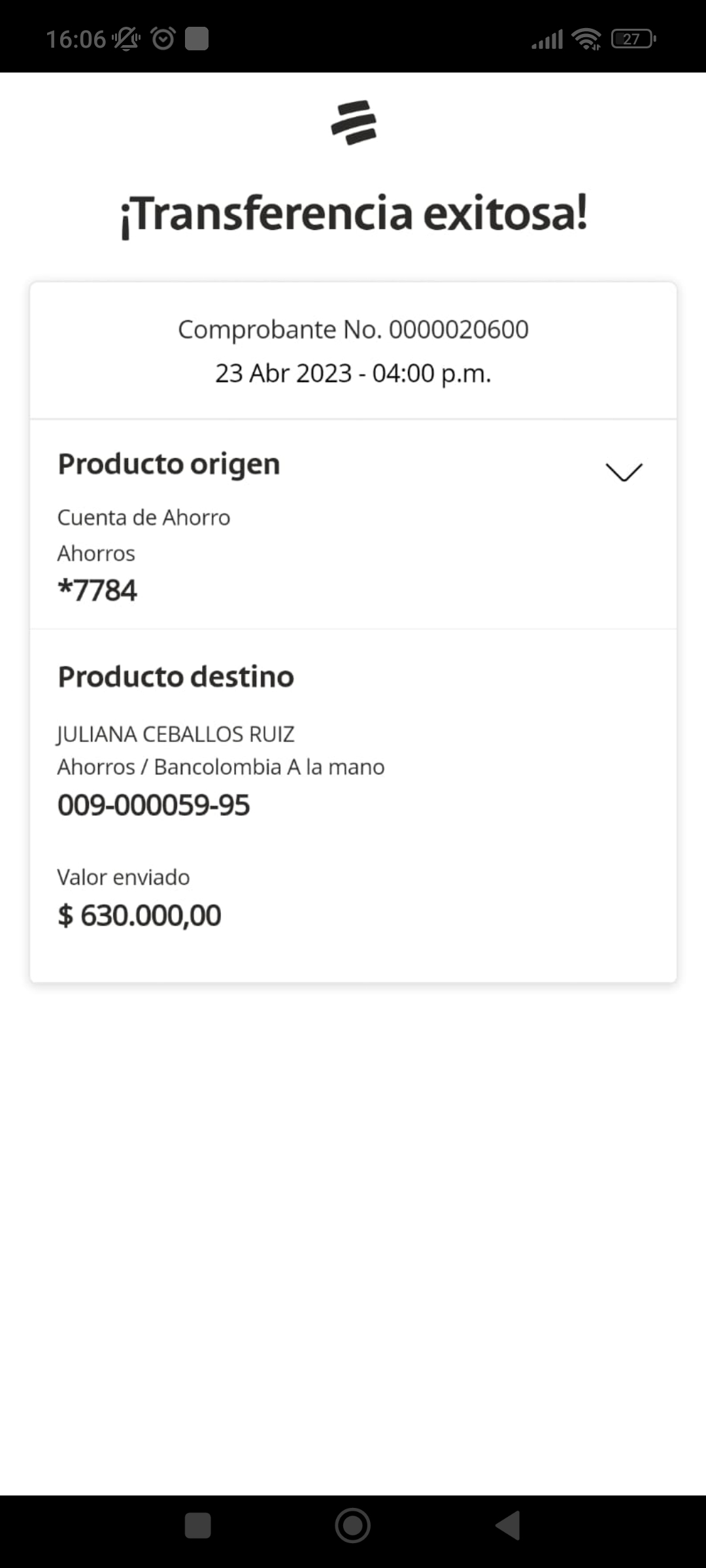Viewport: 706px width, 1568px height.
Task: Tap the alarm clock status icon
Action: (163, 39)
